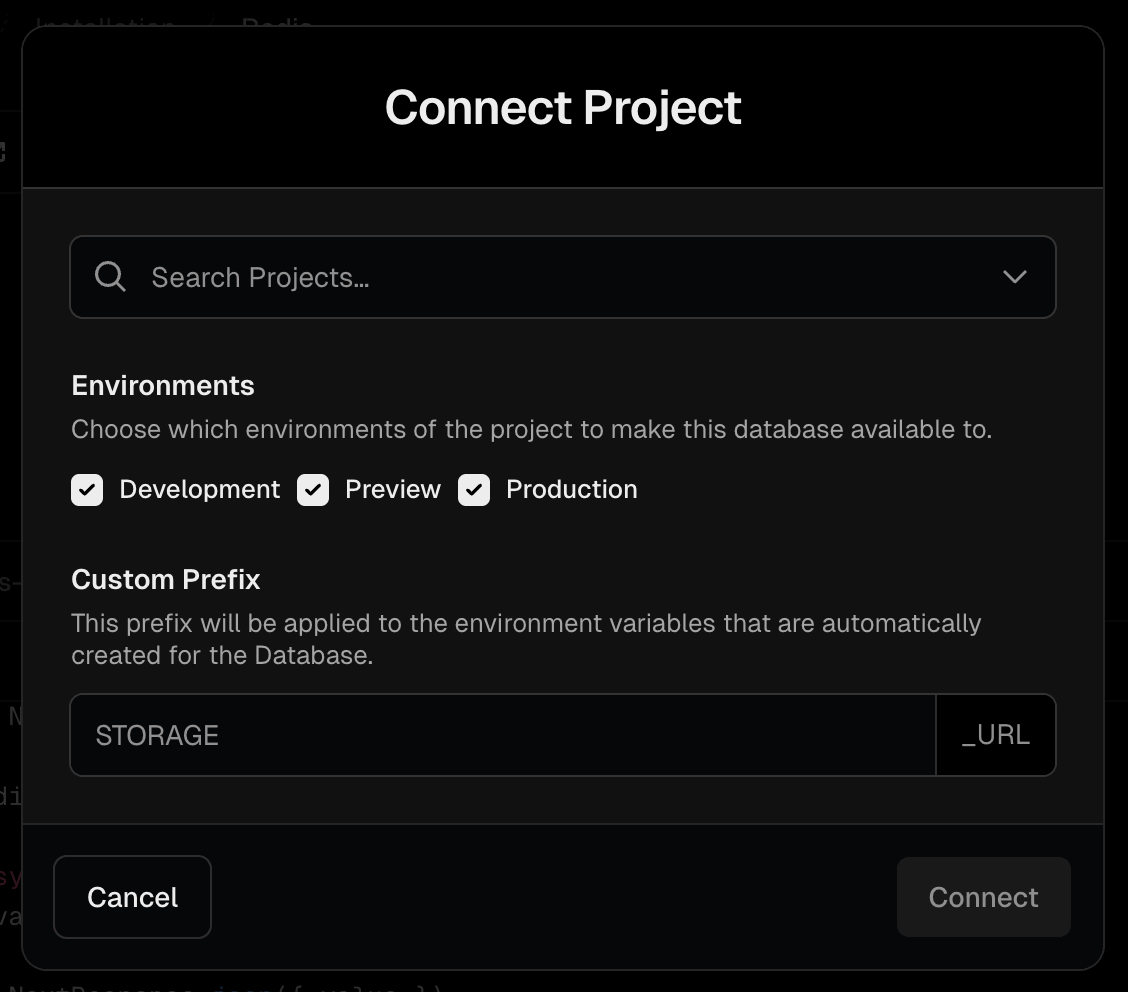Click the custom prefix description paragraph
Image resolution: width=1128 pixels, height=992 pixels.
click(x=526, y=639)
